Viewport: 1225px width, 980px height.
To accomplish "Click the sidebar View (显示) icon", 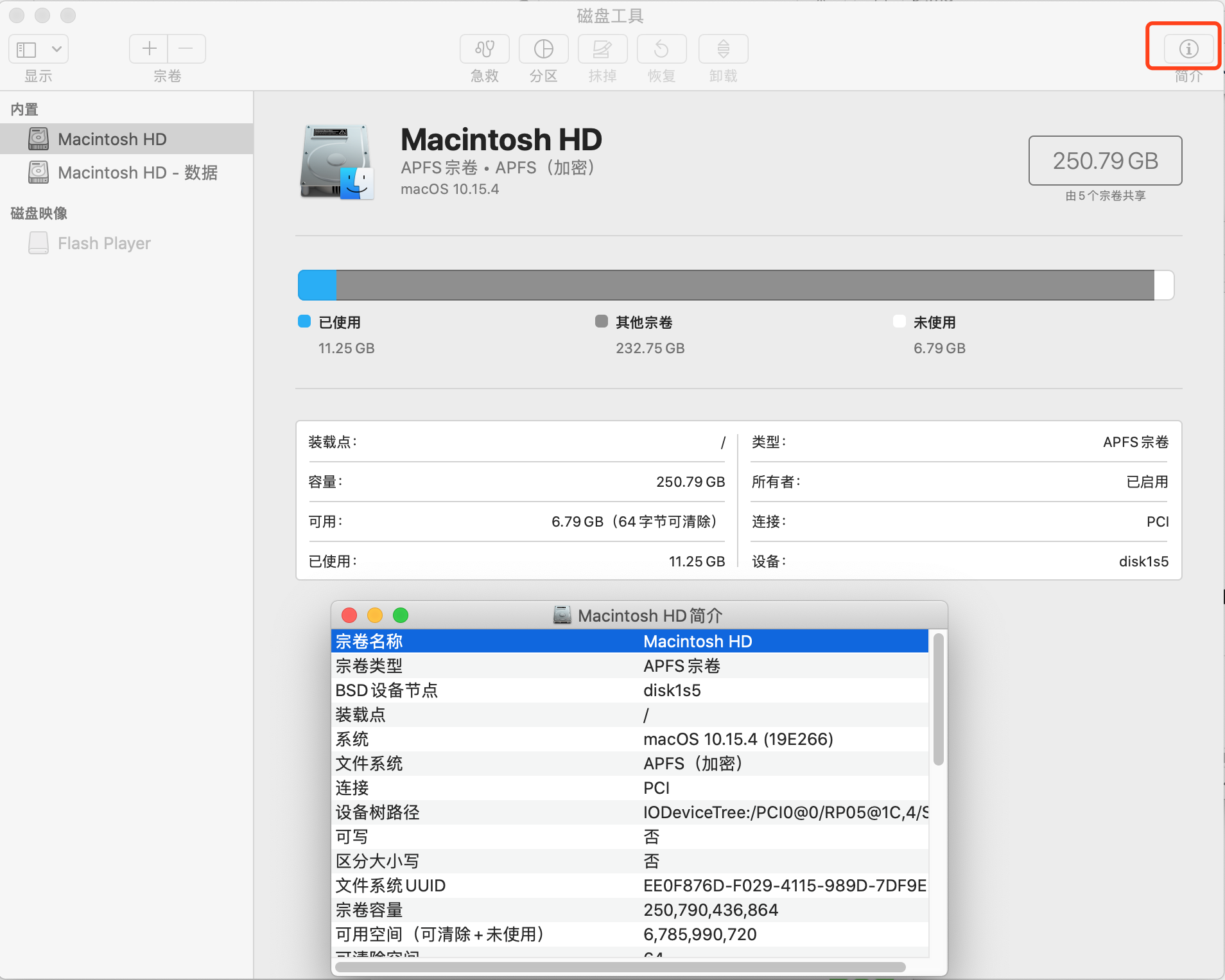I will [x=26, y=49].
